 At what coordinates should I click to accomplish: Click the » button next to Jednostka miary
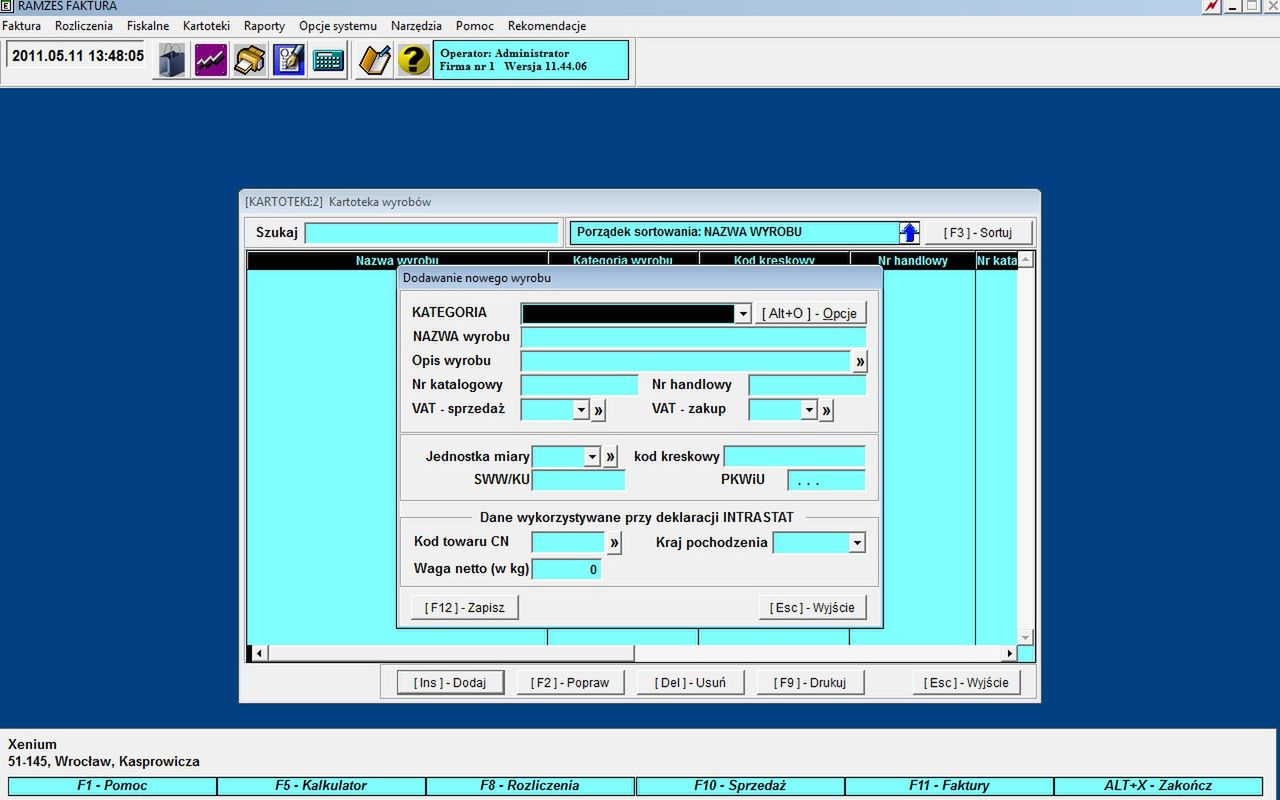coord(610,457)
